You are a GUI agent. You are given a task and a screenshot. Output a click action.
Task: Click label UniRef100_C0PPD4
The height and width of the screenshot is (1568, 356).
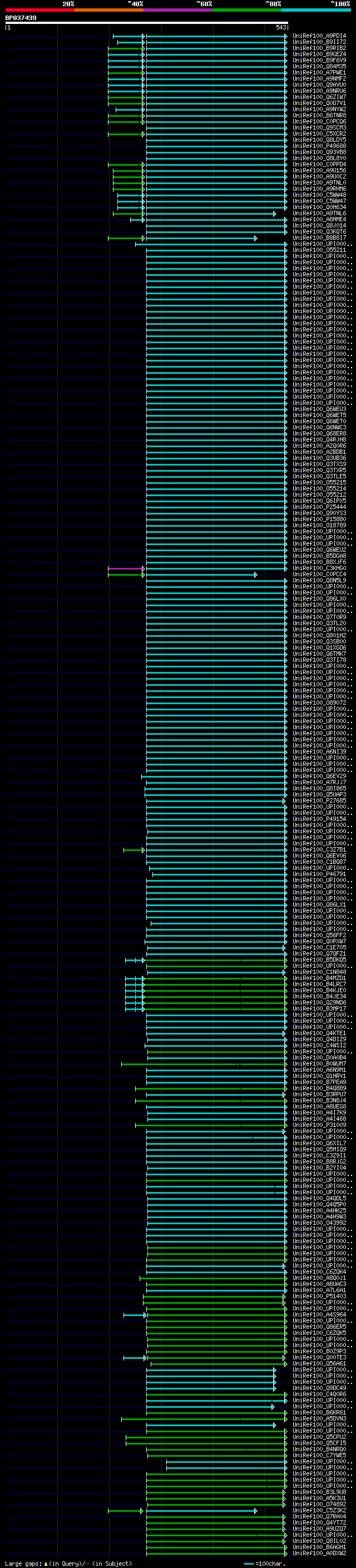click(319, 164)
